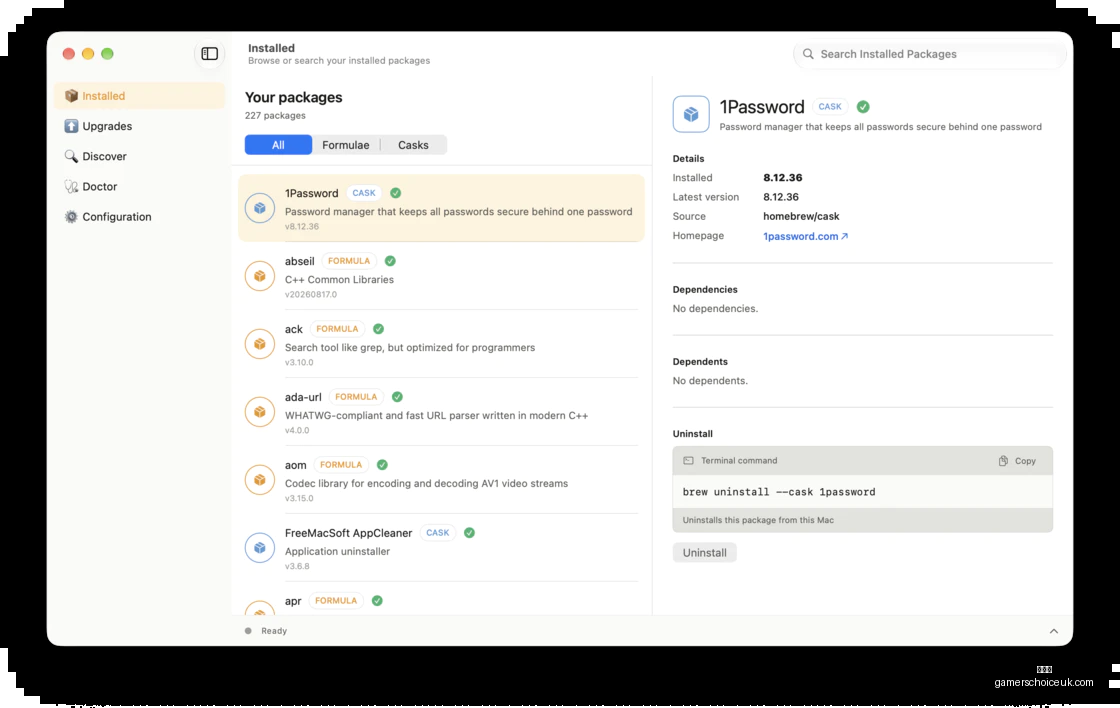The height and width of the screenshot is (708, 1120).
Task: Select the ack package row
Action: point(441,344)
